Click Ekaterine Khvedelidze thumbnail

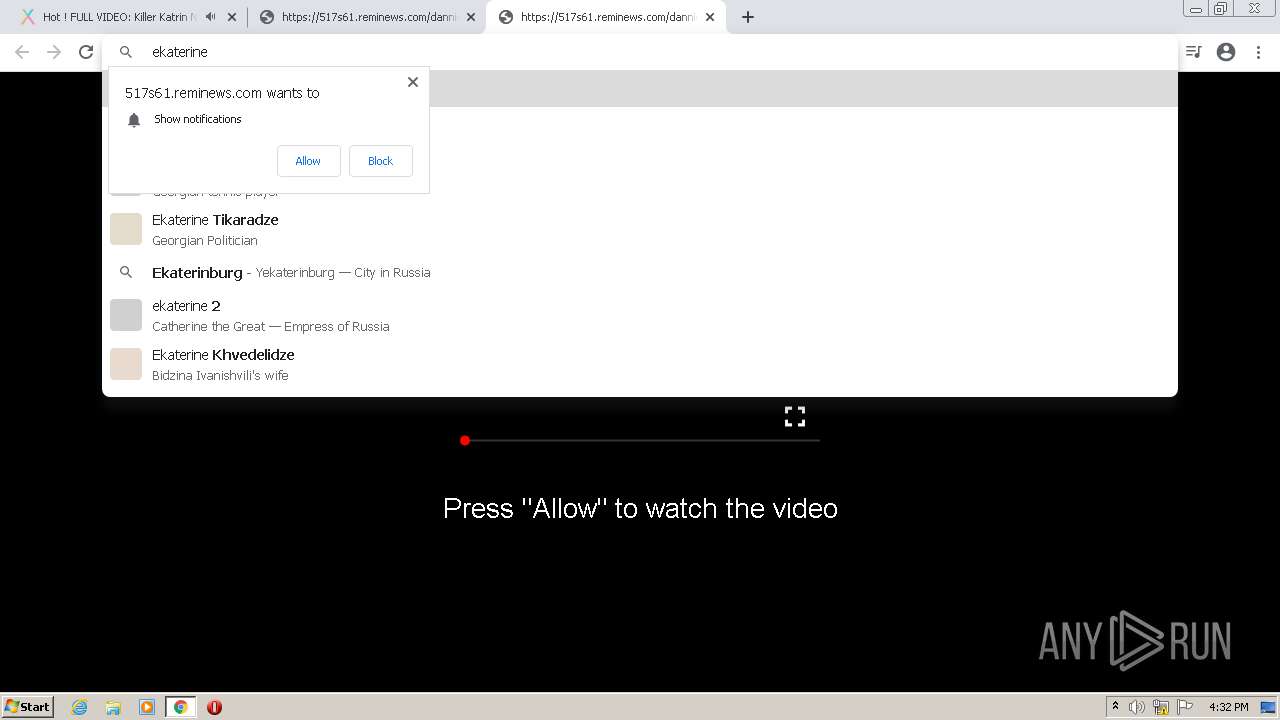point(126,364)
